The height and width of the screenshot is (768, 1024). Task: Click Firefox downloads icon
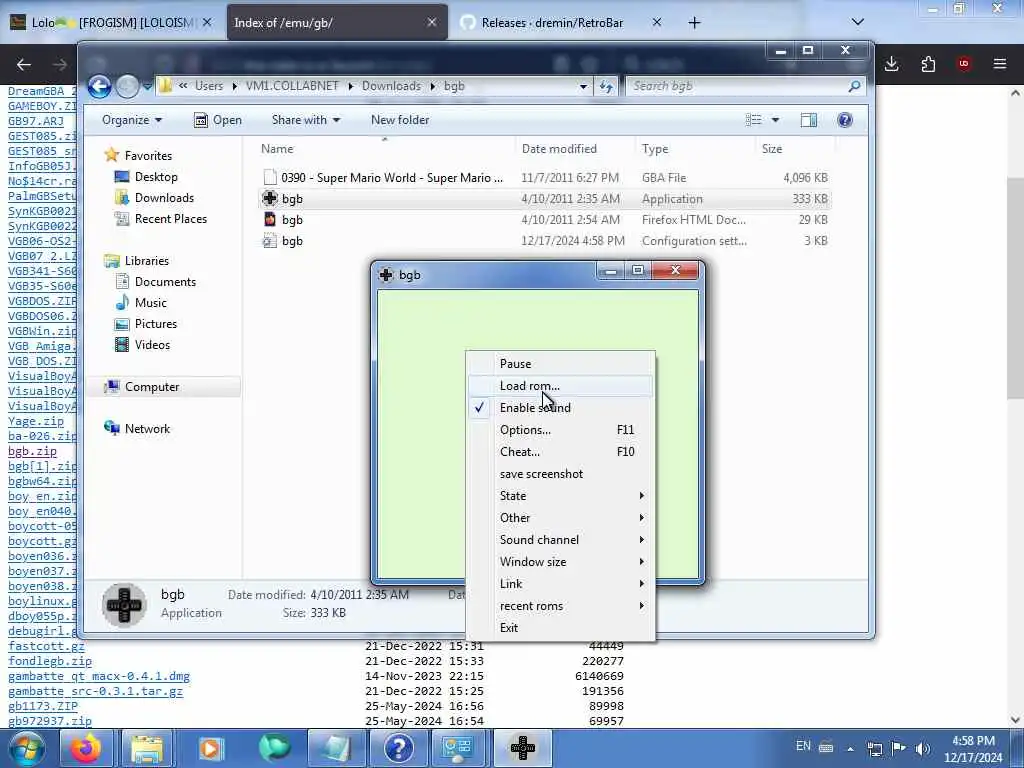(891, 64)
